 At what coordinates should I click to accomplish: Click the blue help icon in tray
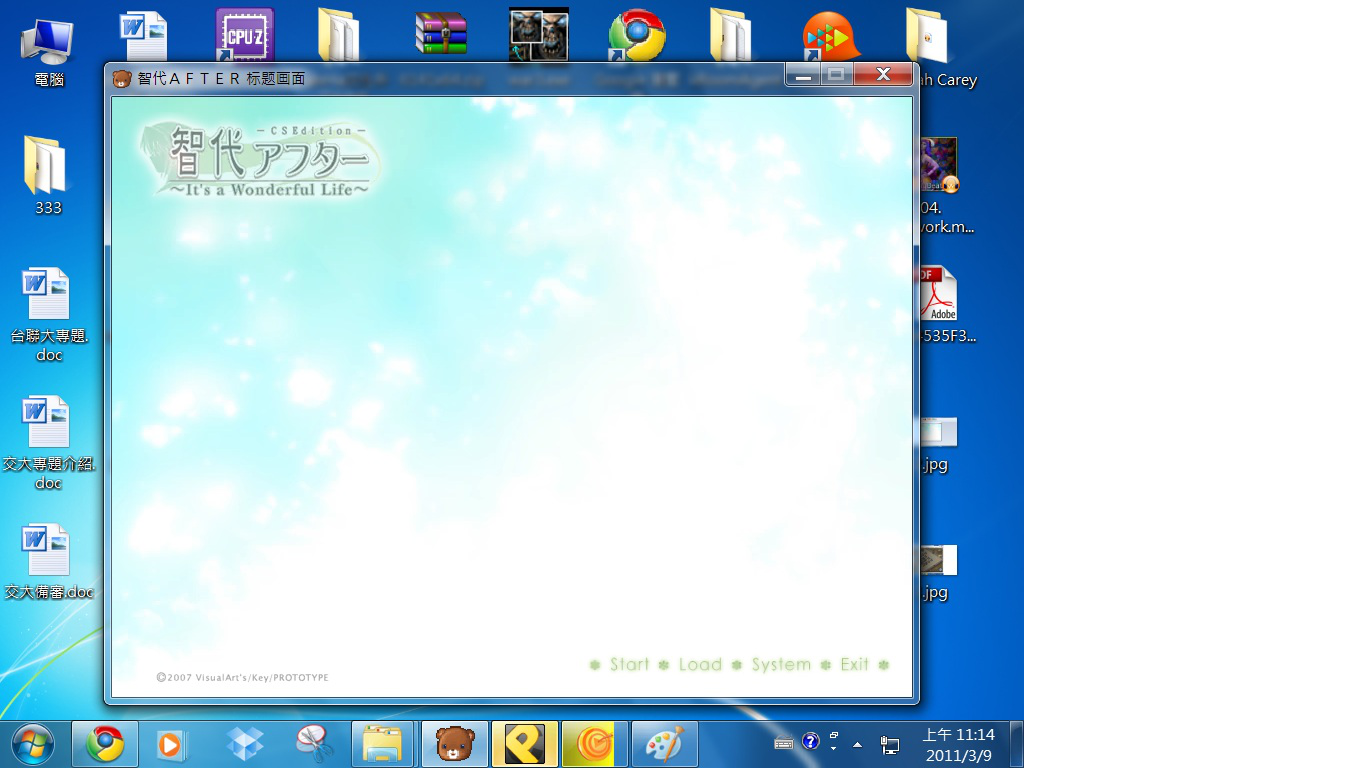tap(811, 742)
